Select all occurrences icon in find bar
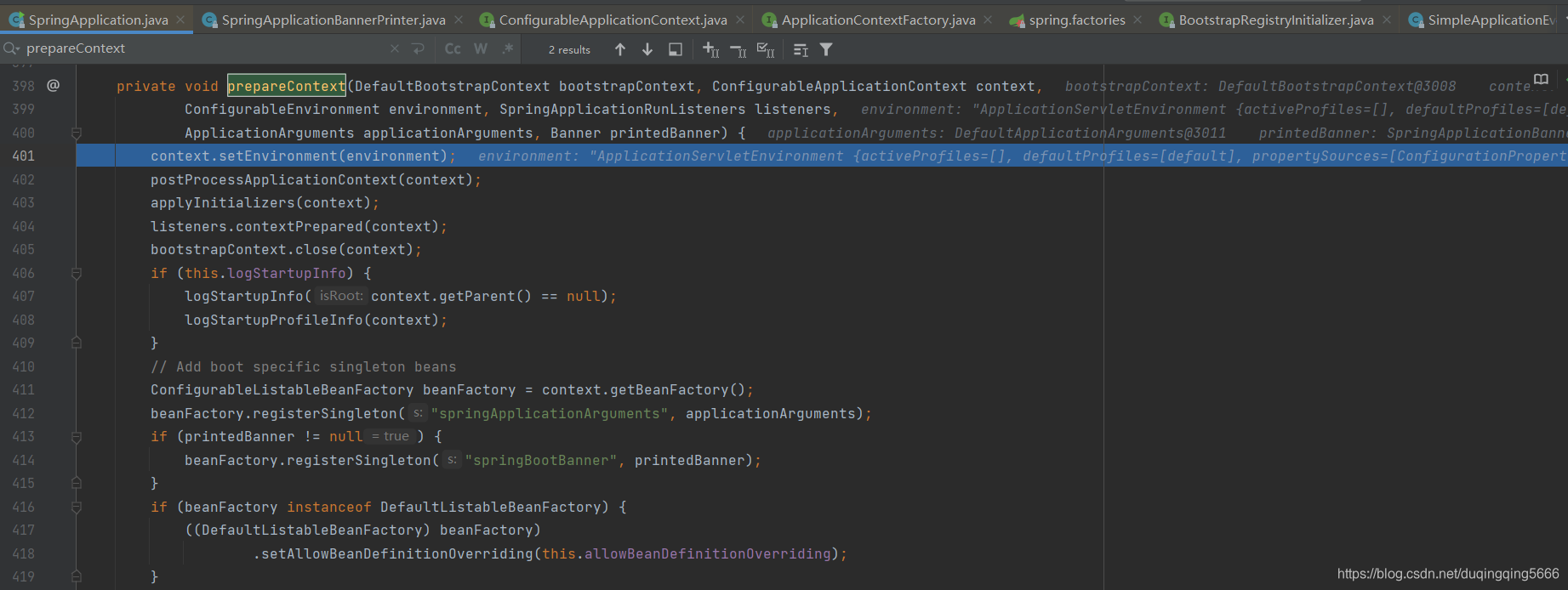This screenshot has height=590, width=1568. pos(766,50)
